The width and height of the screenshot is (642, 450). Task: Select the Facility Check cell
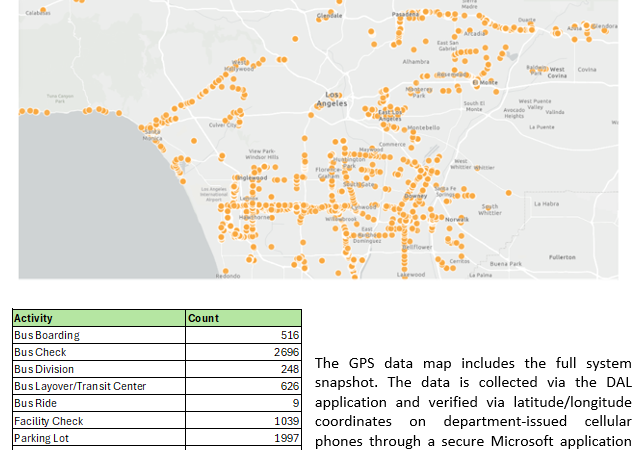coord(48,420)
